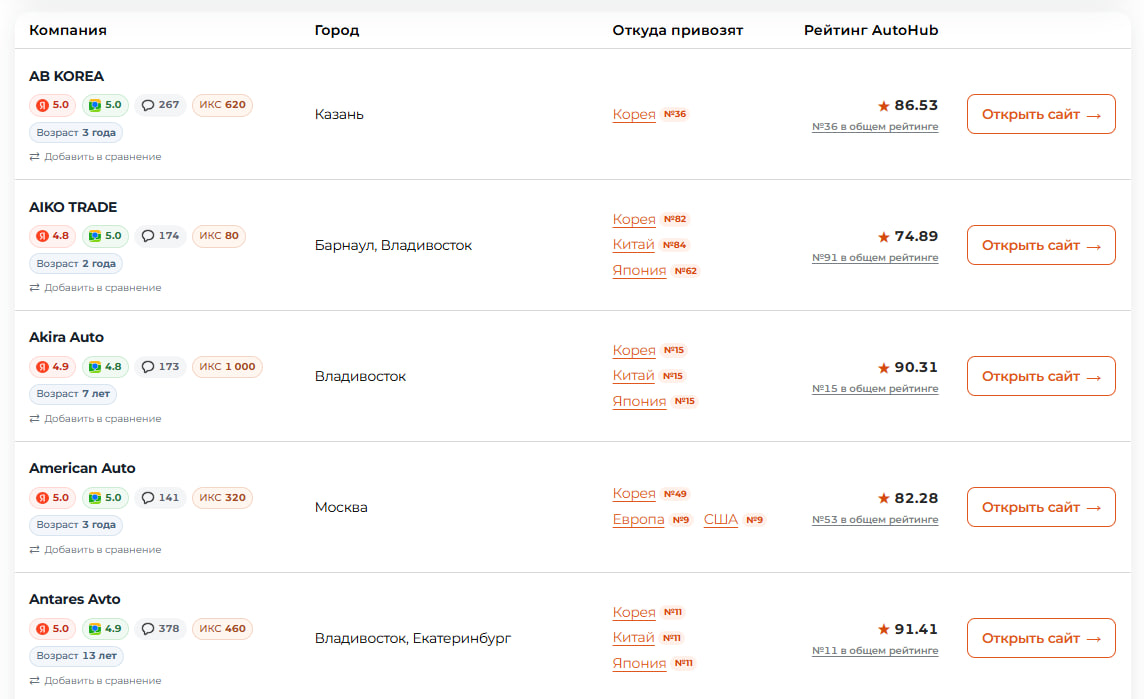Screen dimensions: 1144x699
Task: Click the city text Владивосток, Екатеринбург
Action: (413, 638)
